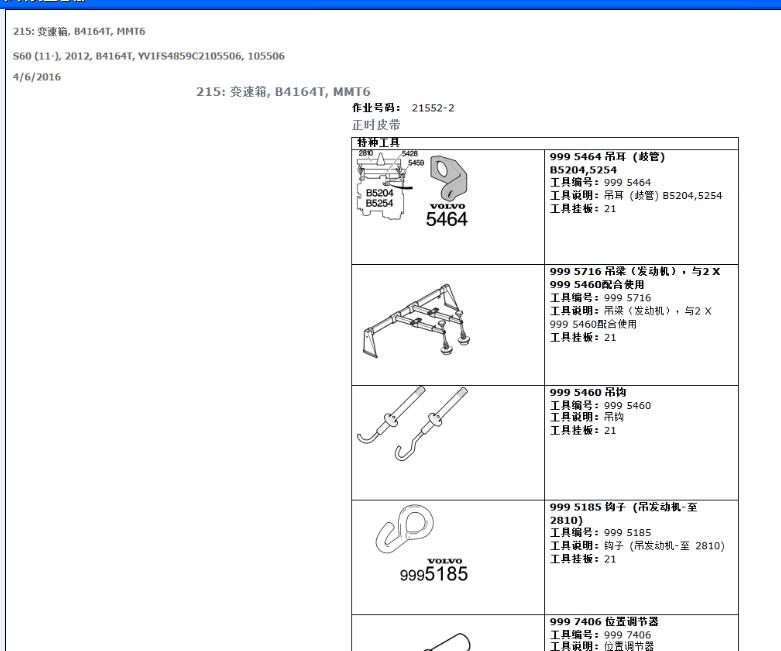The height and width of the screenshot is (651, 781).
Task: Click tool number value 999 5460
Action: coord(628,406)
